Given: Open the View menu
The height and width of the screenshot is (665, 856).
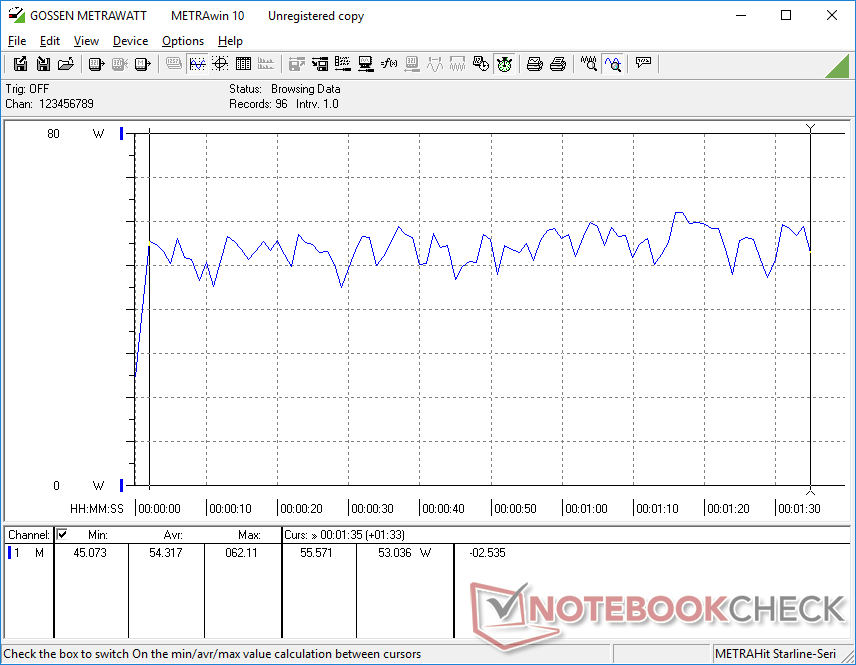Looking at the screenshot, I should tap(86, 41).
